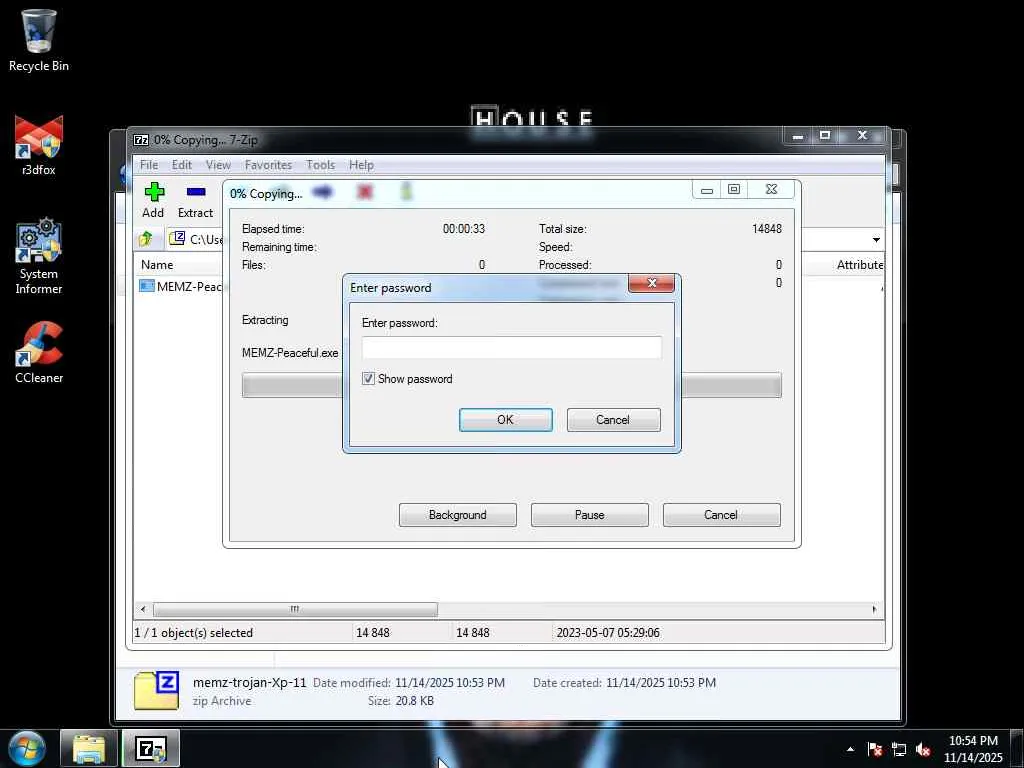Click the memz-trojan zip archive icon

(157, 691)
